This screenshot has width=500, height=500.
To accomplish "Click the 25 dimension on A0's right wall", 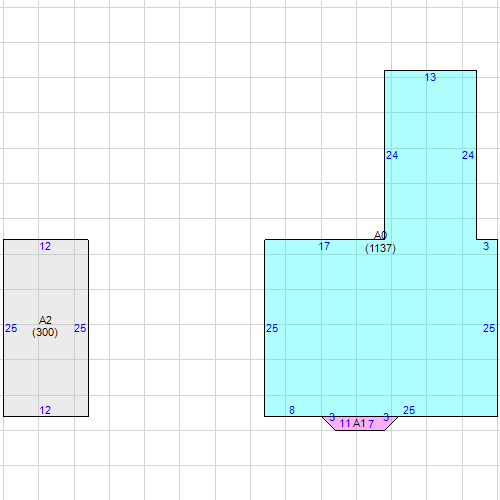I will pyautogui.click(x=489, y=328).
